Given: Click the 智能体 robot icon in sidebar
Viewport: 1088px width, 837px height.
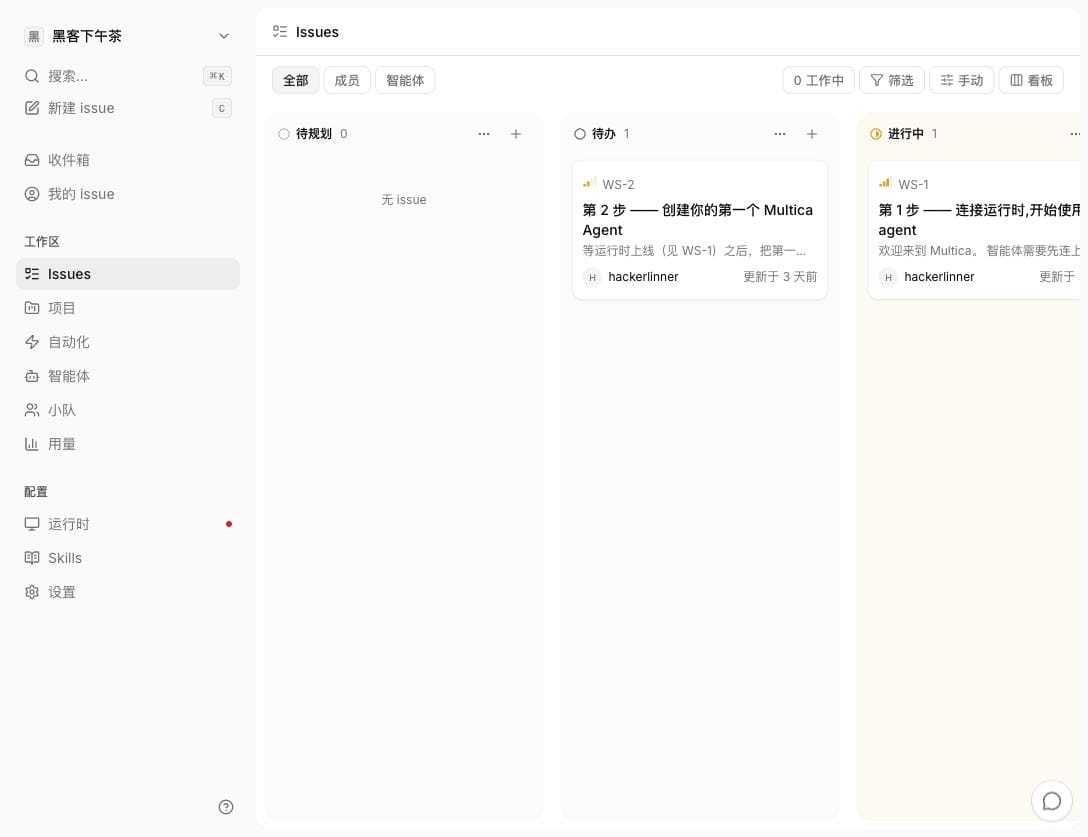Looking at the screenshot, I should (x=32, y=376).
